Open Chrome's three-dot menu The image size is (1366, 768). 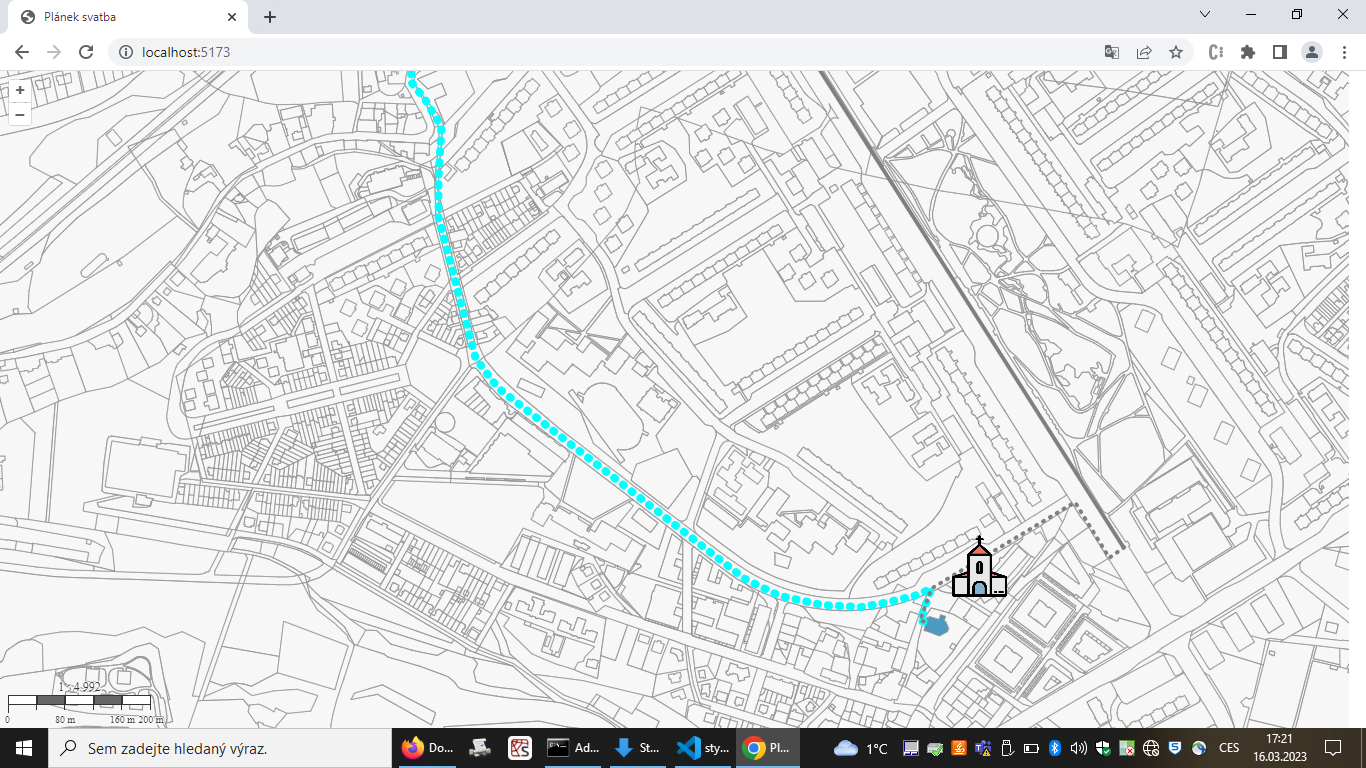1345,51
